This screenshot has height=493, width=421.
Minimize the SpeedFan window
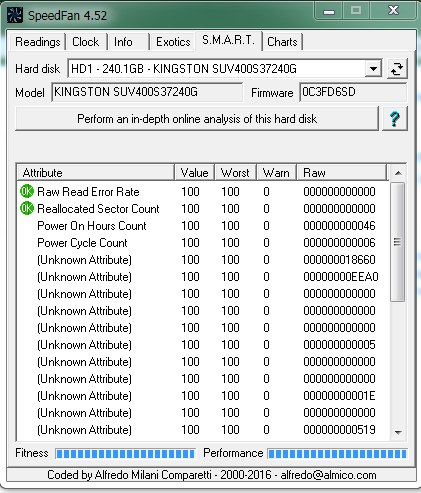tap(329, 12)
